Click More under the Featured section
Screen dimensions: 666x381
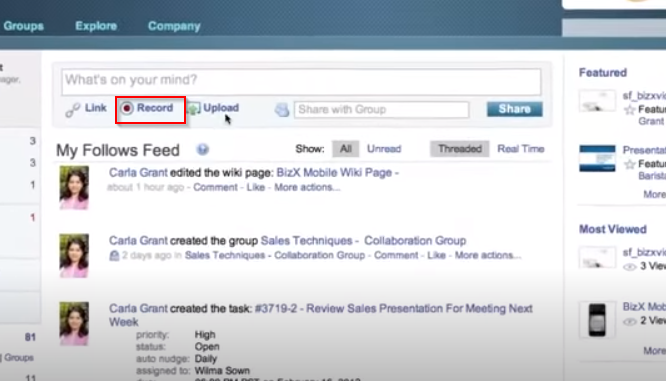coord(654,194)
